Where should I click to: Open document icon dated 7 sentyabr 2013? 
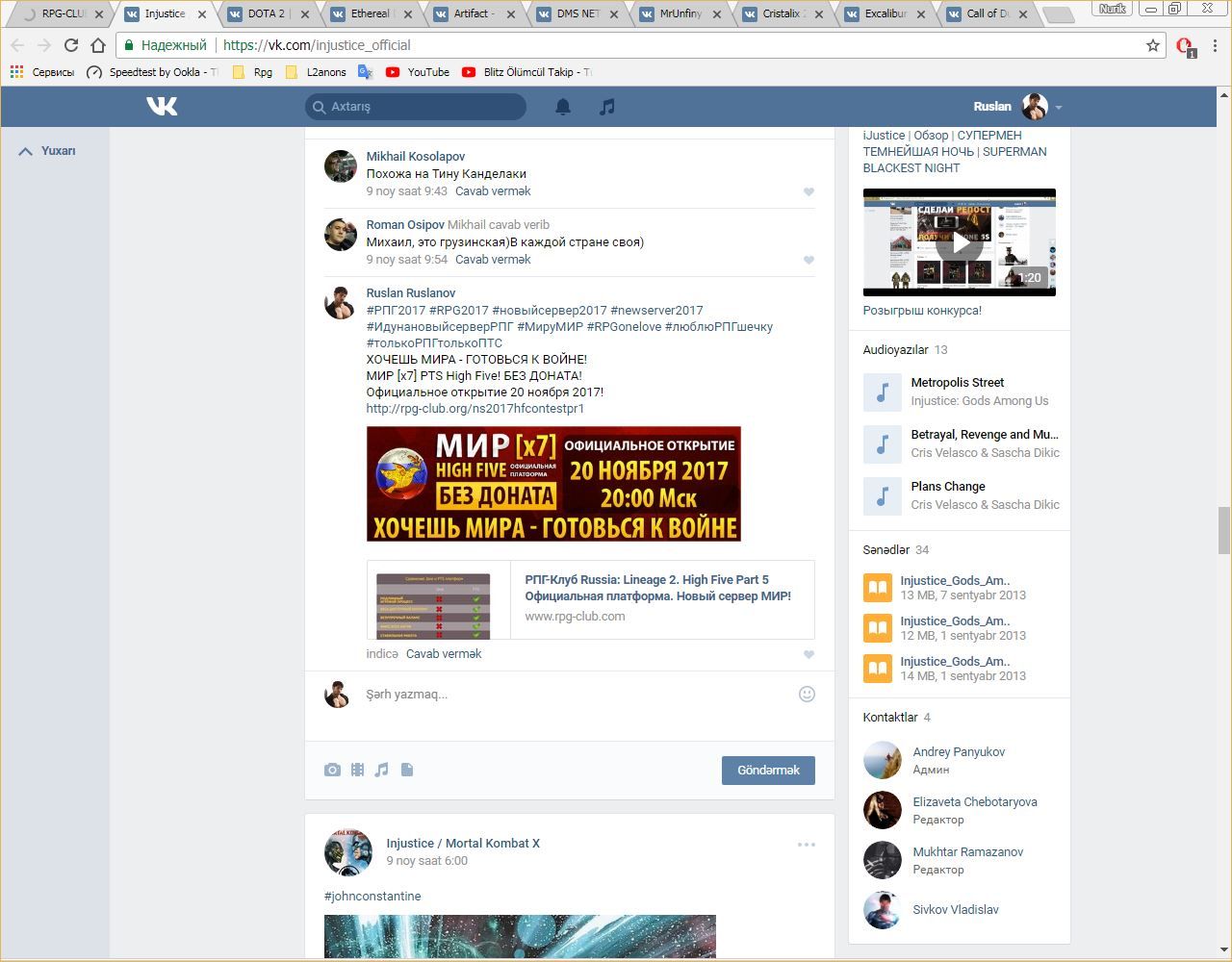click(x=877, y=588)
